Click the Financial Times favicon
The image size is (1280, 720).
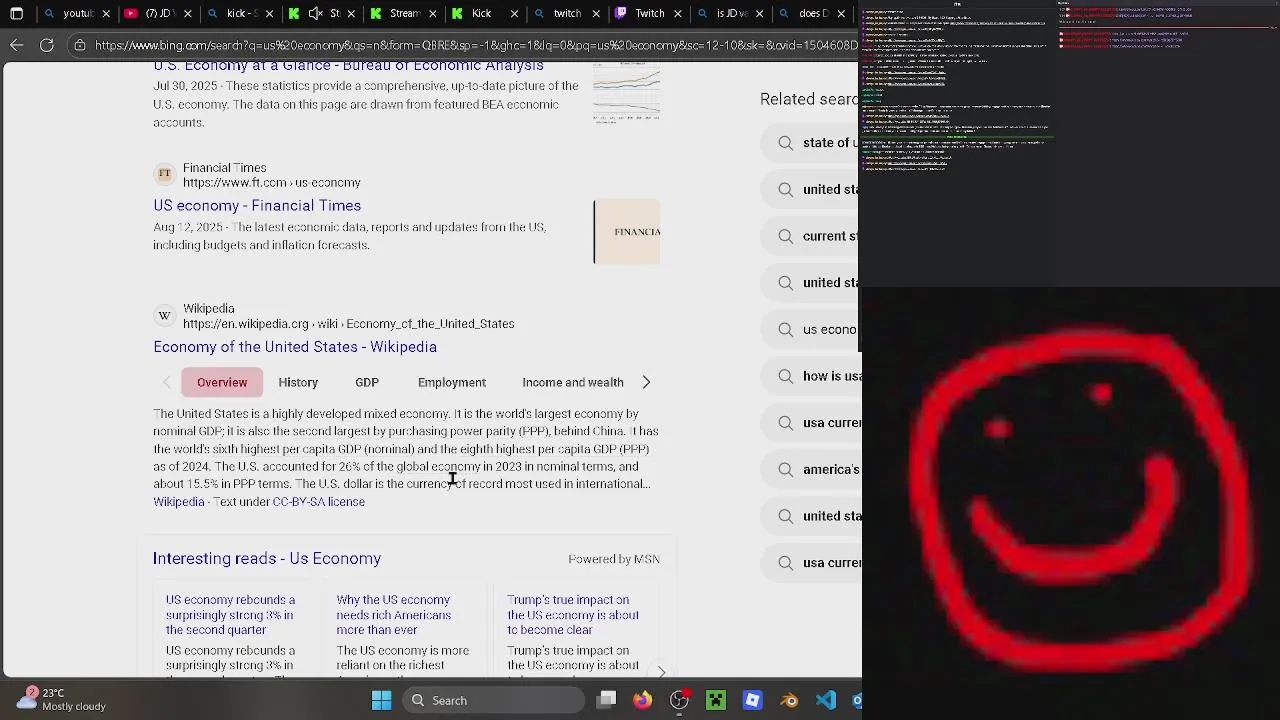pos(164,174)
